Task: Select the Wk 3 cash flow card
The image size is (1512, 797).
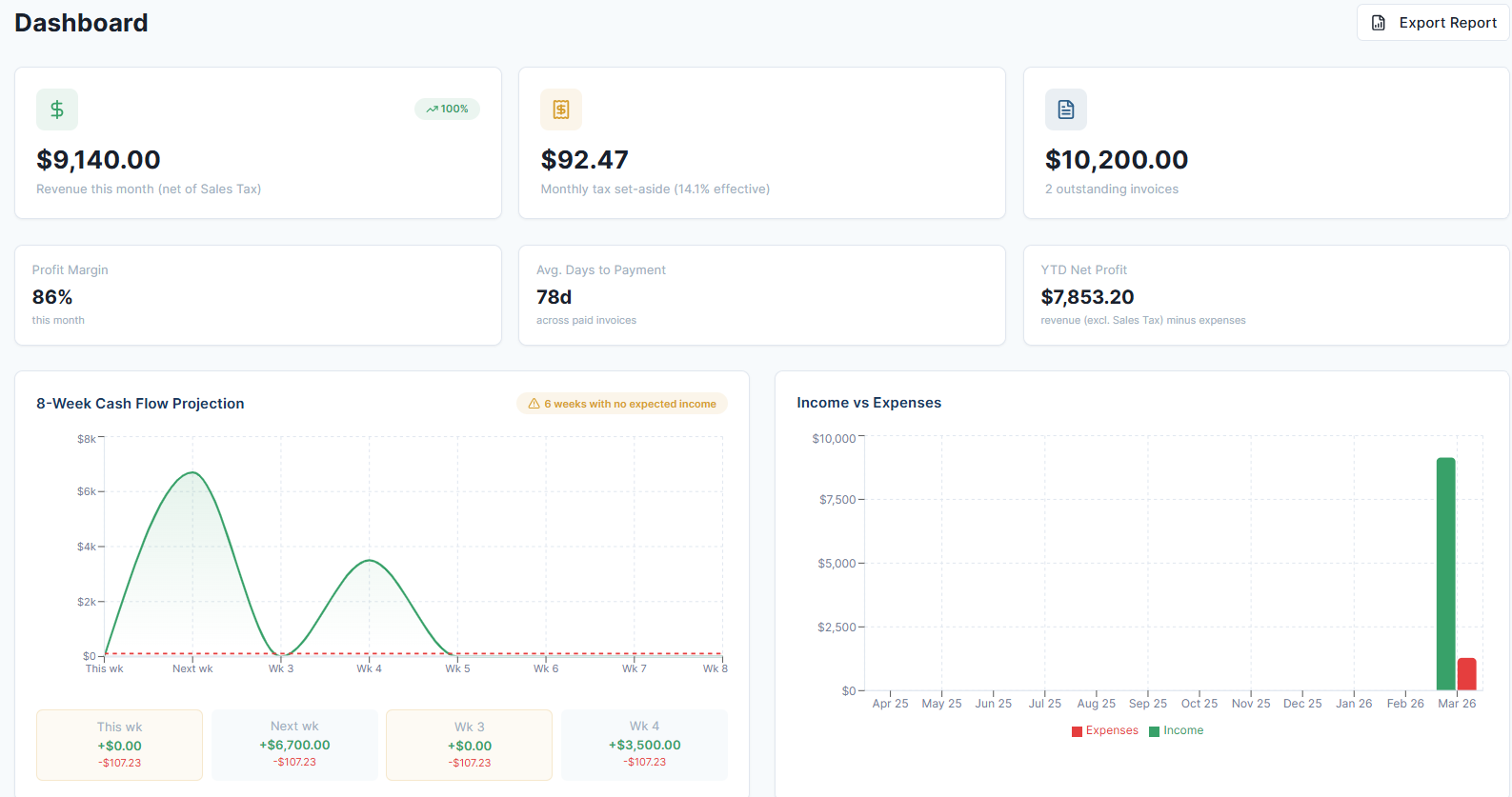Action: (x=469, y=745)
